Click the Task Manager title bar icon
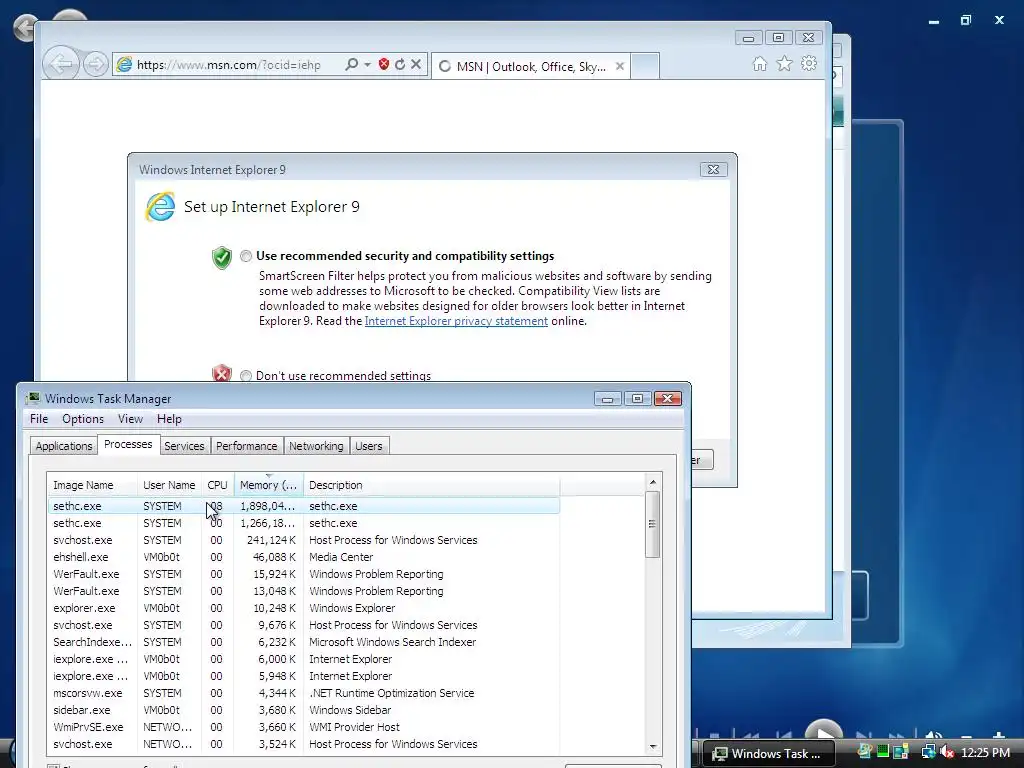The width and height of the screenshot is (1024, 768). (x=33, y=398)
